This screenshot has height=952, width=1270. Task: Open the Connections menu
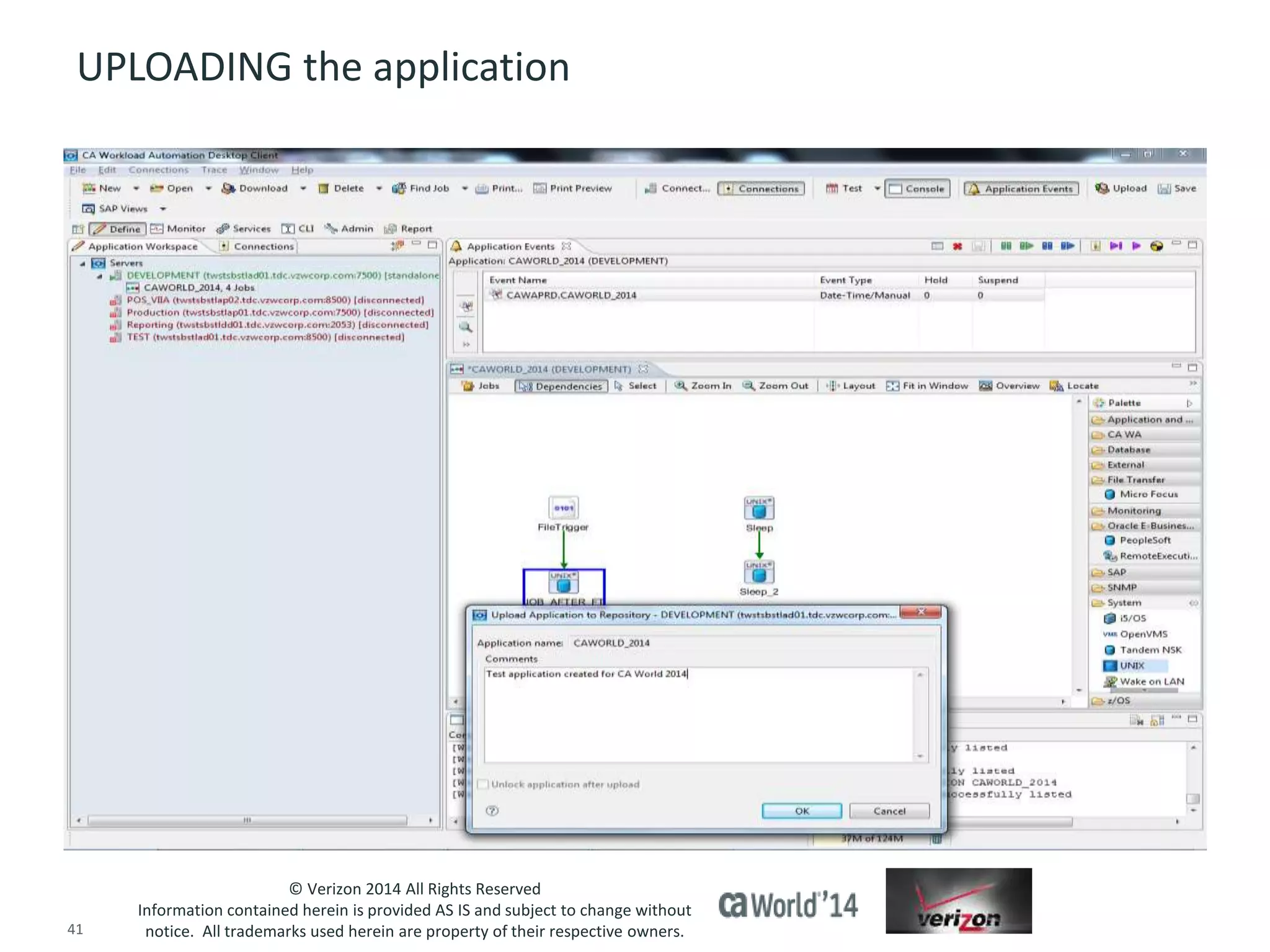158,170
